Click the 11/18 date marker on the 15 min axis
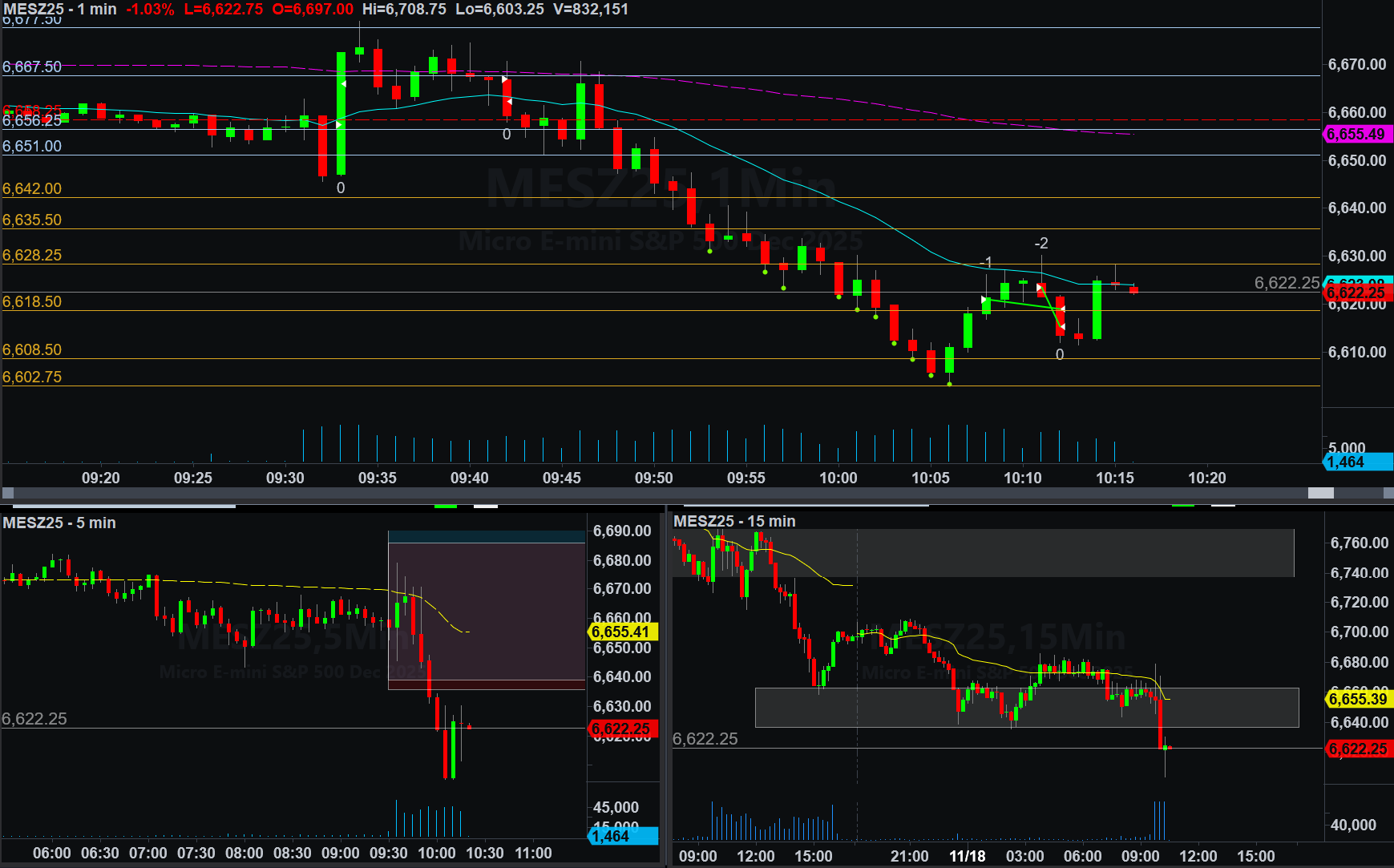 967,856
